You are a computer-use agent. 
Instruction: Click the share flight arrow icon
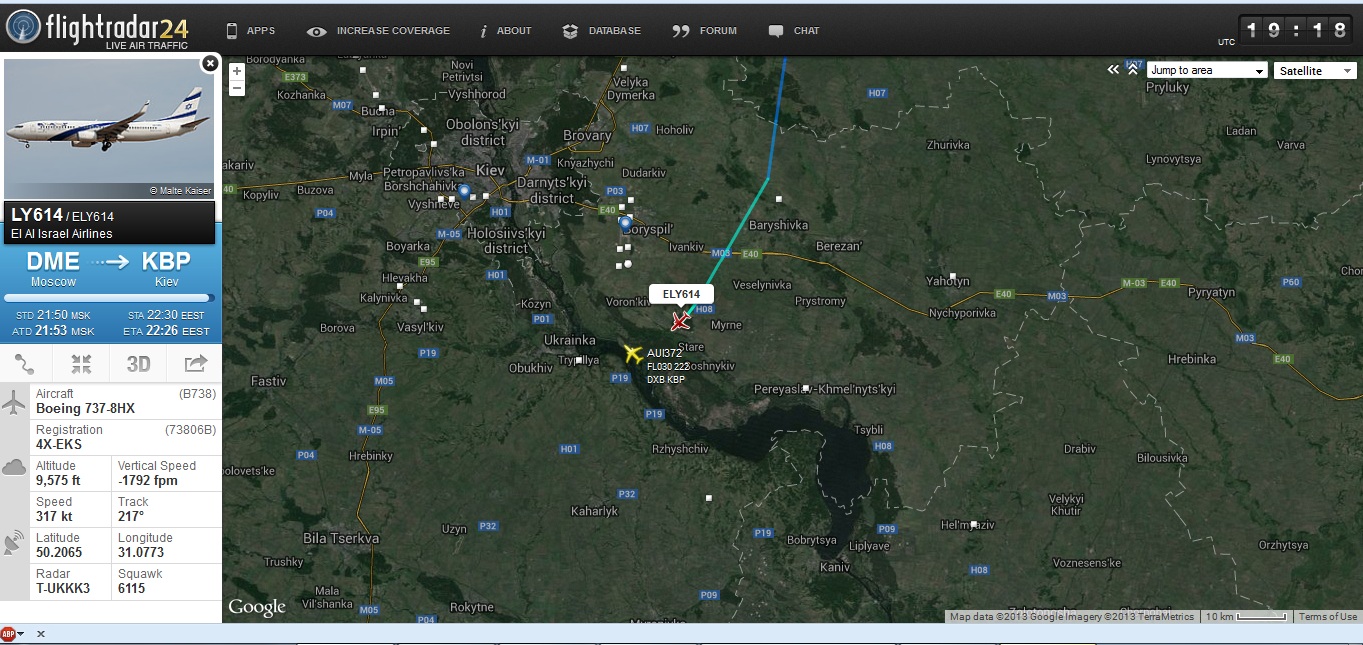click(x=195, y=363)
